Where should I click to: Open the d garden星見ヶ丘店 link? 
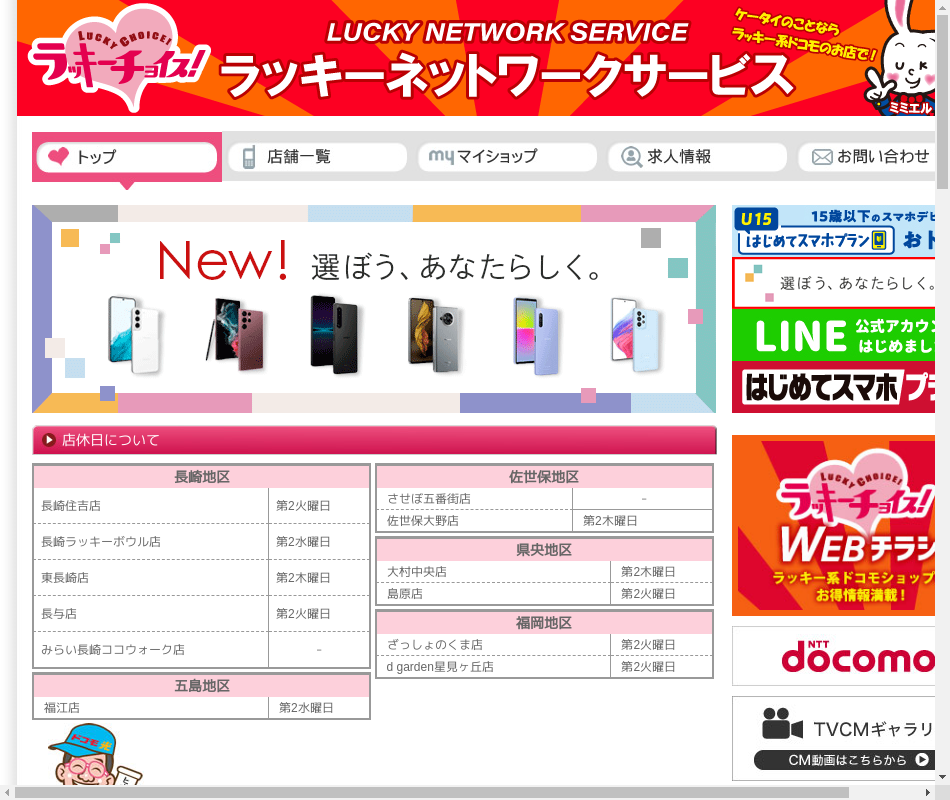[440, 667]
